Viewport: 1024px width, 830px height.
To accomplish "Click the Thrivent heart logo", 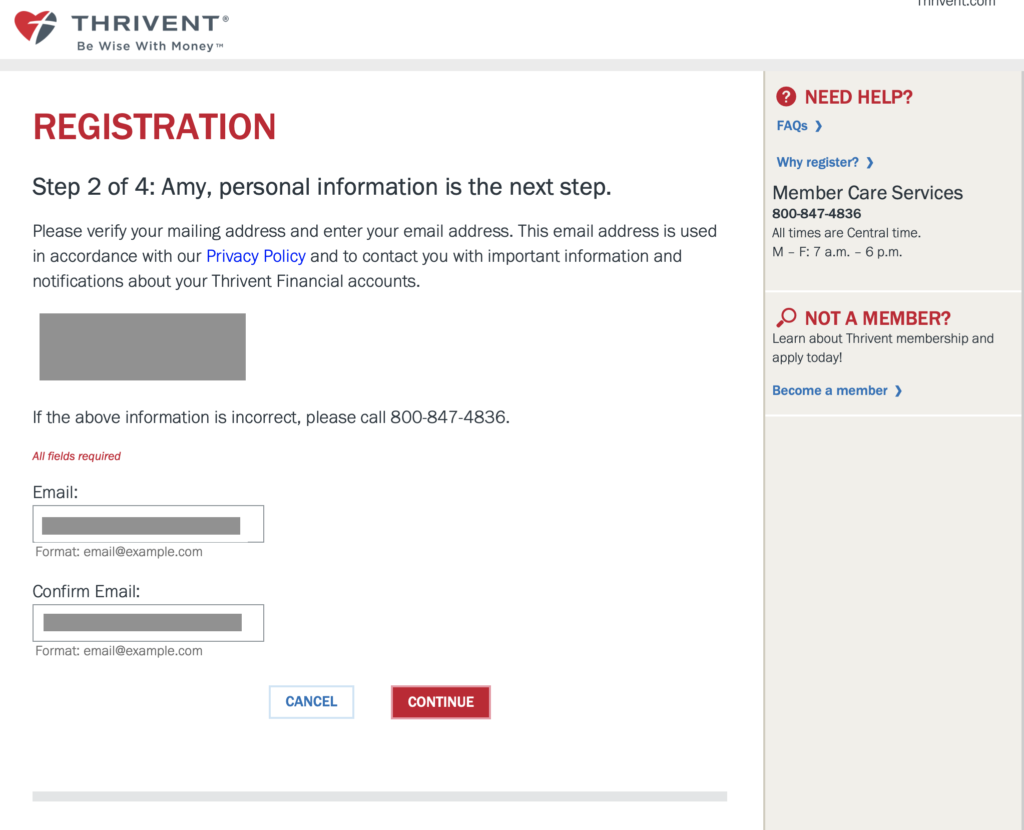I will [33, 28].
